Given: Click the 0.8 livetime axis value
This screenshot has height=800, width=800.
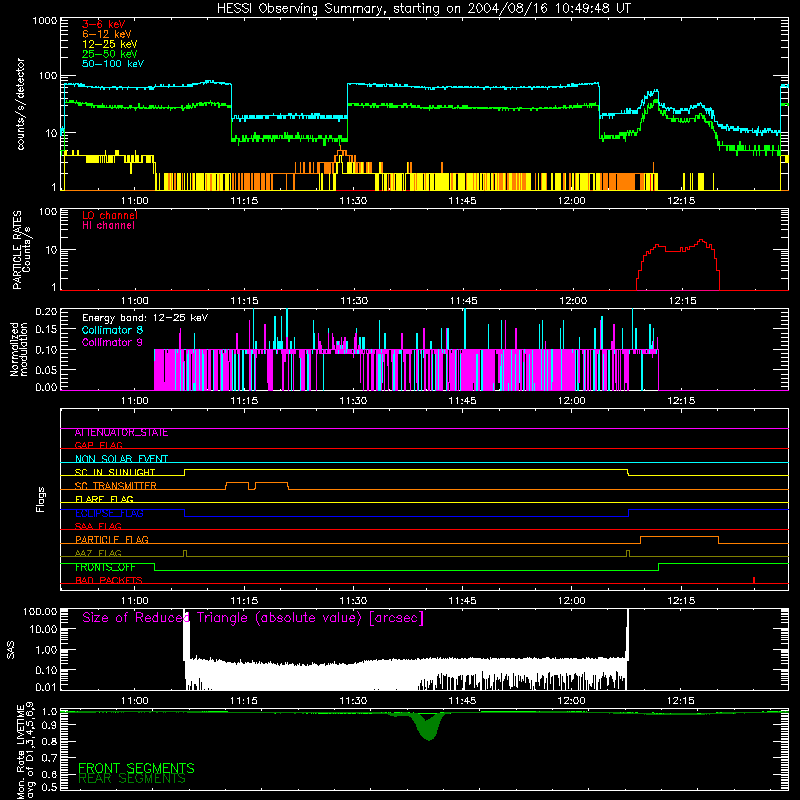Looking at the screenshot, I should [x=50, y=742].
